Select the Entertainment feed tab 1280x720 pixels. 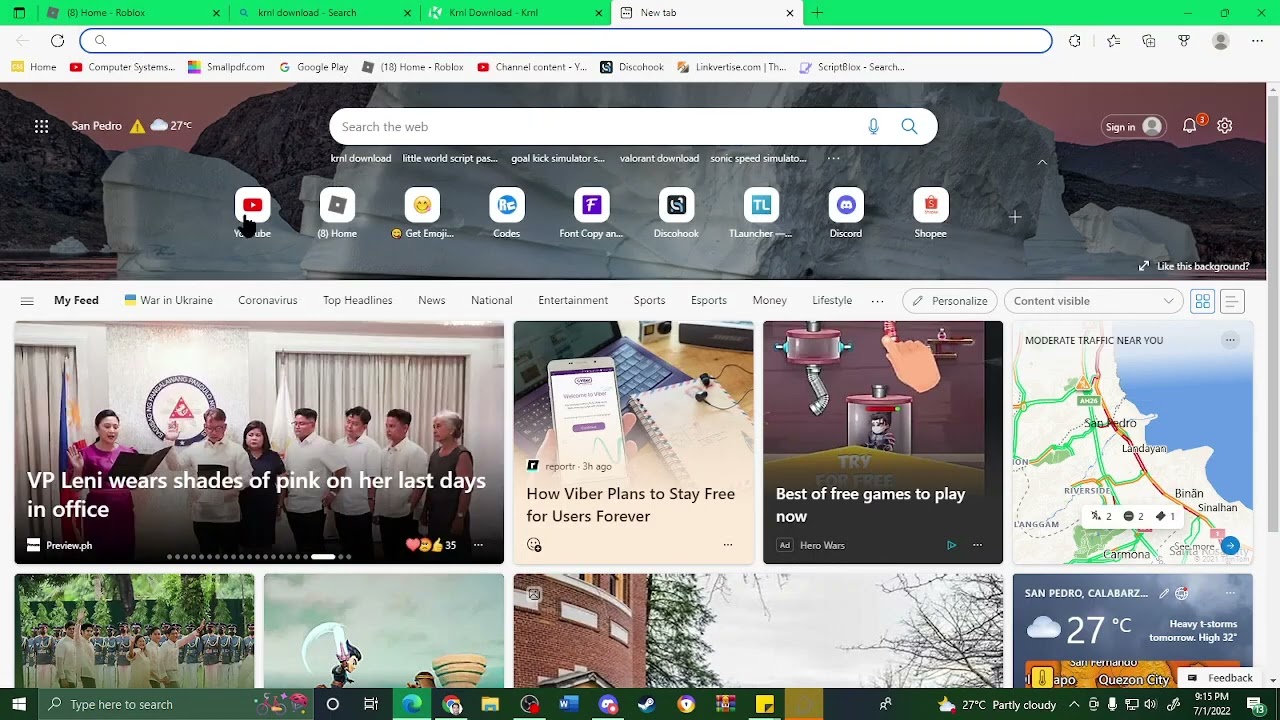coord(573,300)
